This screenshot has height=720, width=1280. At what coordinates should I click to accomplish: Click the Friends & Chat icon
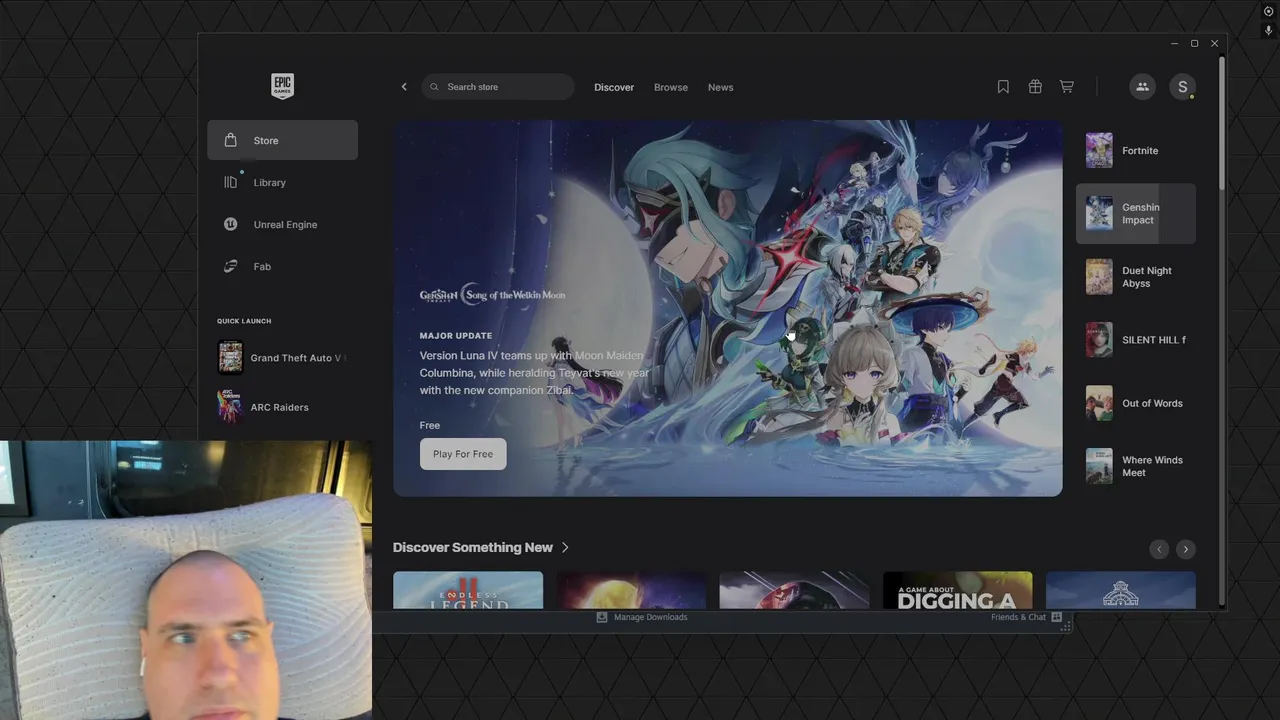tap(1056, 617)
